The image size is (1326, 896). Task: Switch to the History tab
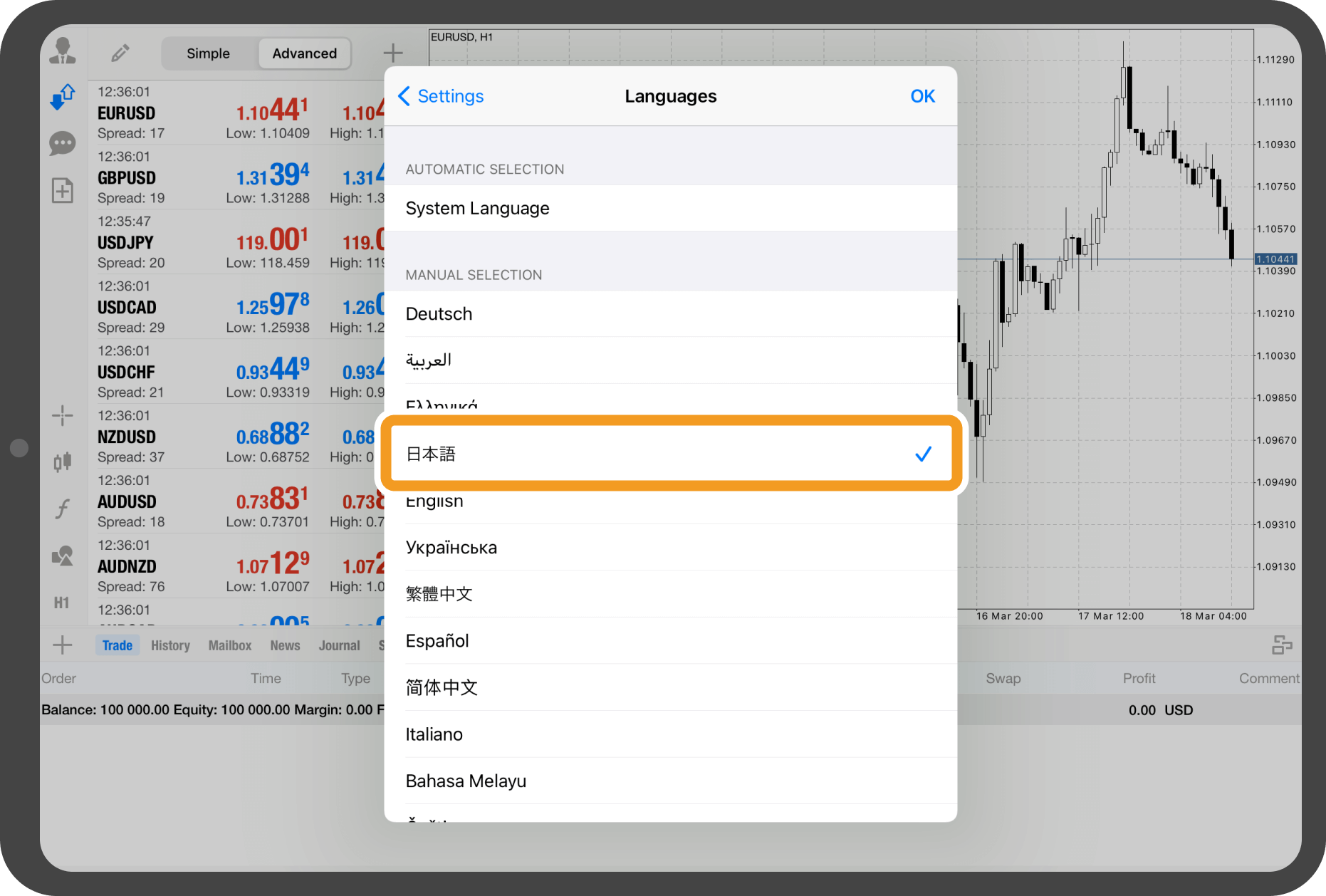click(170, 645)
